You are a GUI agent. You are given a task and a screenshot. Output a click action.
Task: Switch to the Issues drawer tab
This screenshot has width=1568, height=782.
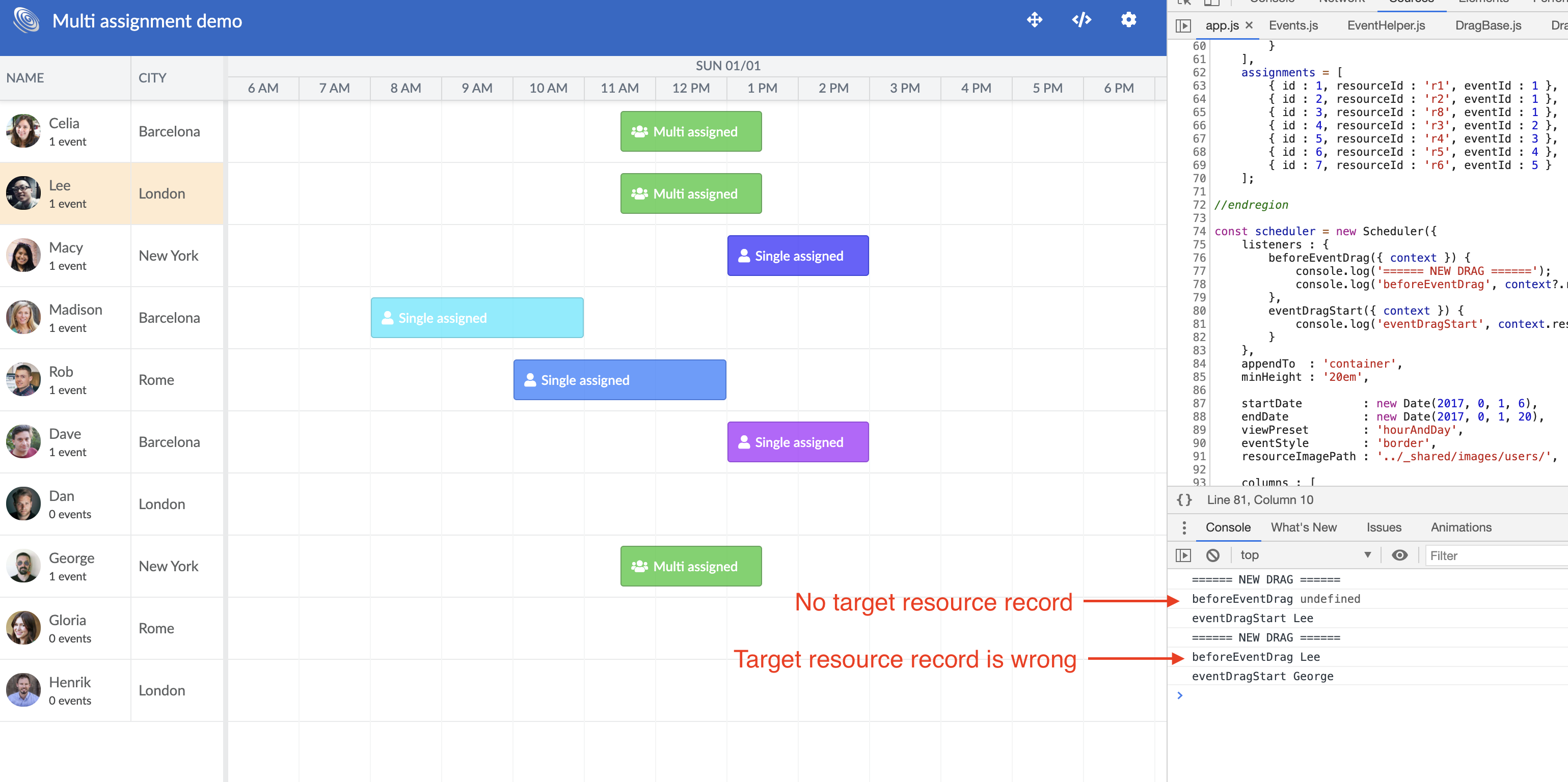1384,527
